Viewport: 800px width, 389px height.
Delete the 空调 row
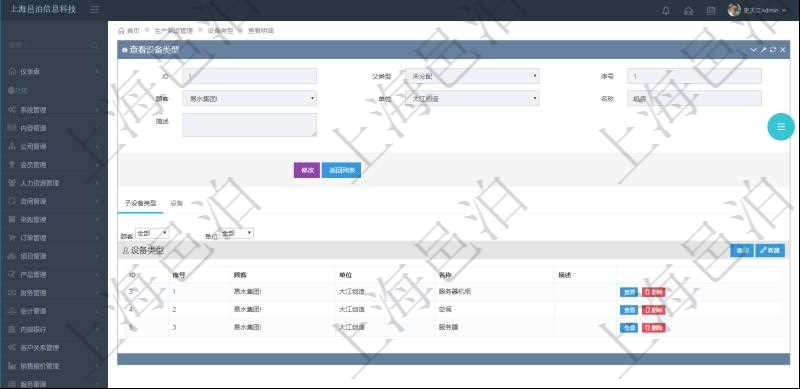tap(653, 310)
